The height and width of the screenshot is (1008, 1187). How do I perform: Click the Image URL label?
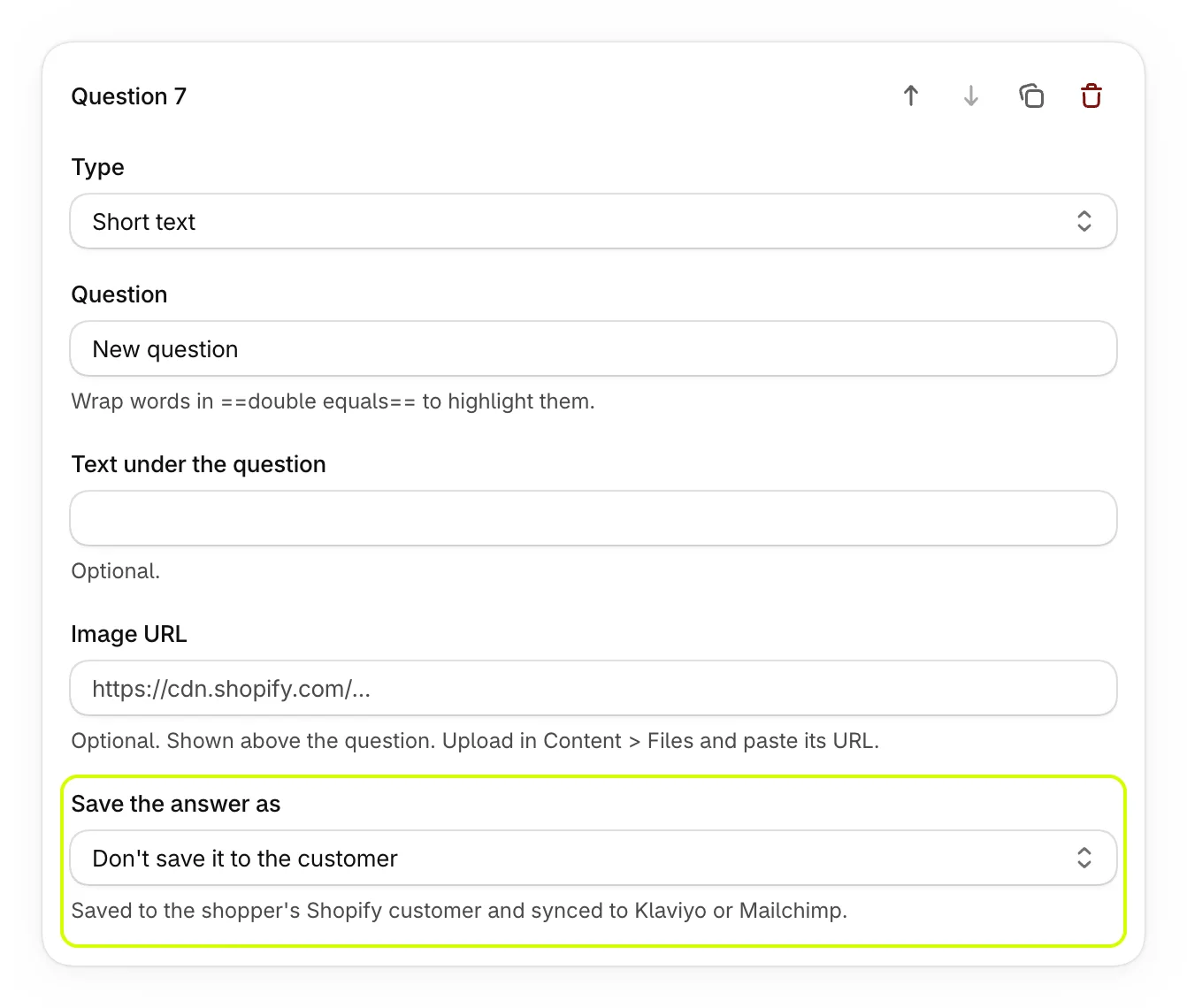(x=129, y=634)
